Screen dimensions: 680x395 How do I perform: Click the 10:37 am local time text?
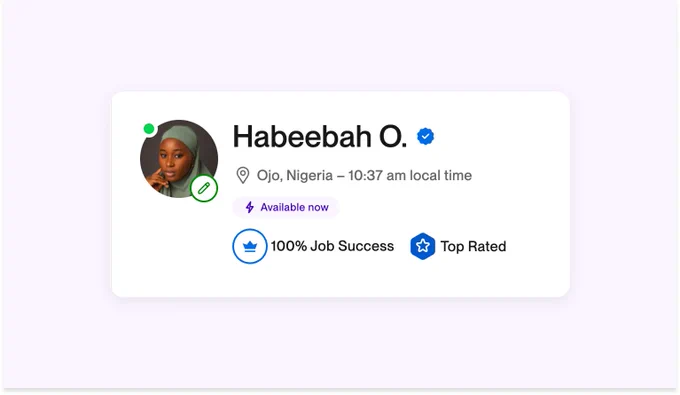click(410, 175)
